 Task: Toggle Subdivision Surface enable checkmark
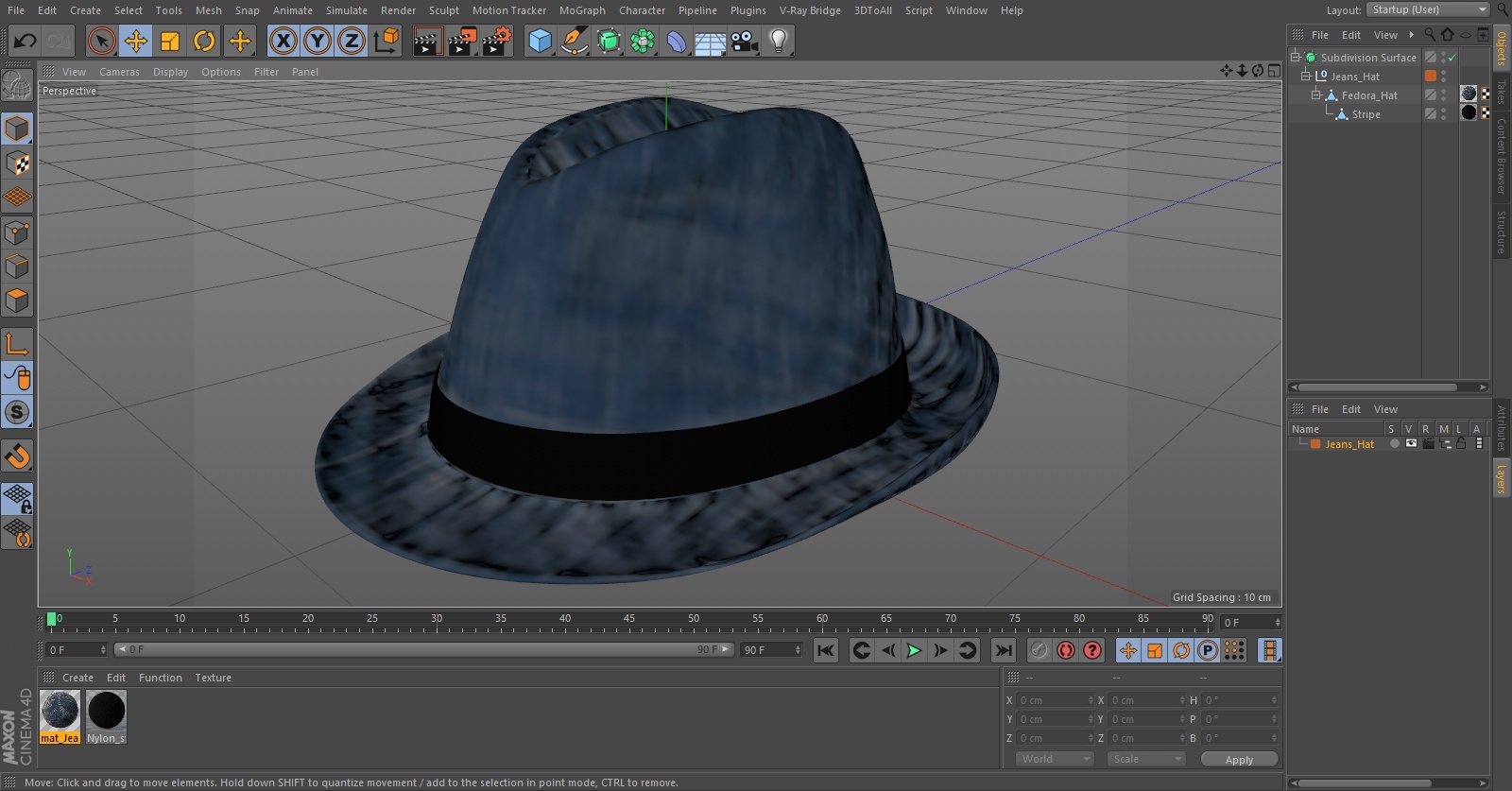pyautogui.click(x=1452, y=58)
